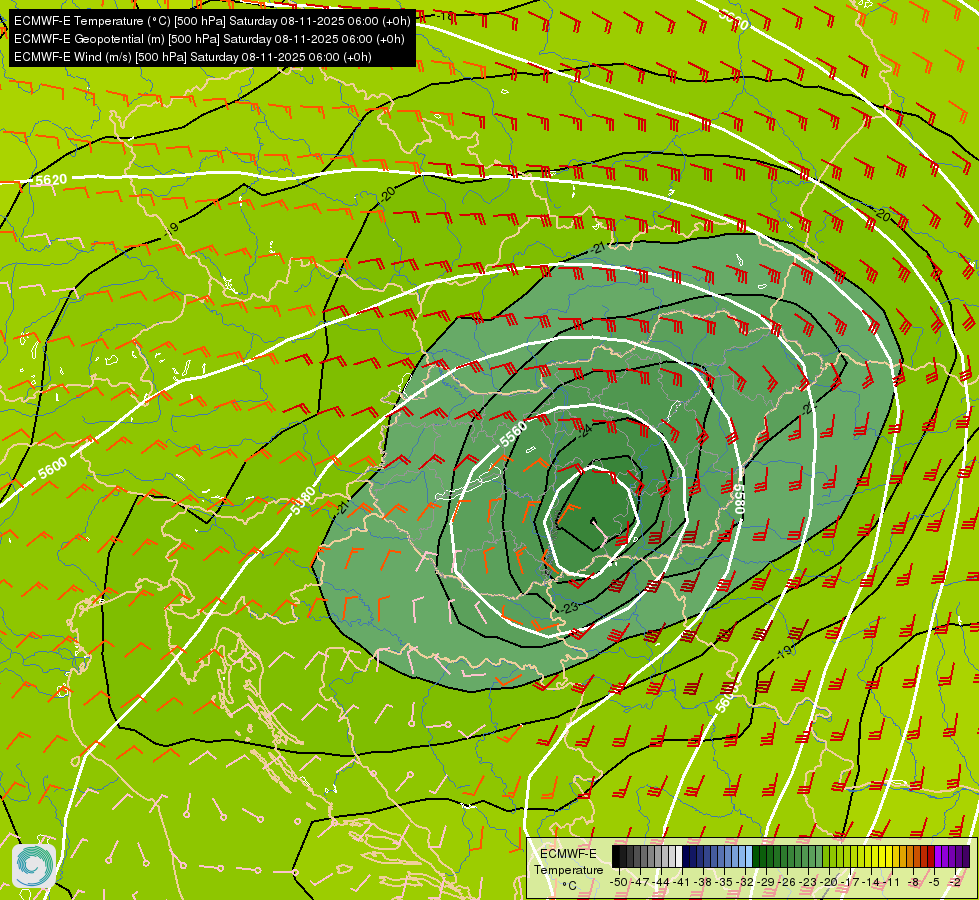Viewport: 979px width, 900px height.
Task: Click the '-26' legend tick value
Action: tap(787, 882)
